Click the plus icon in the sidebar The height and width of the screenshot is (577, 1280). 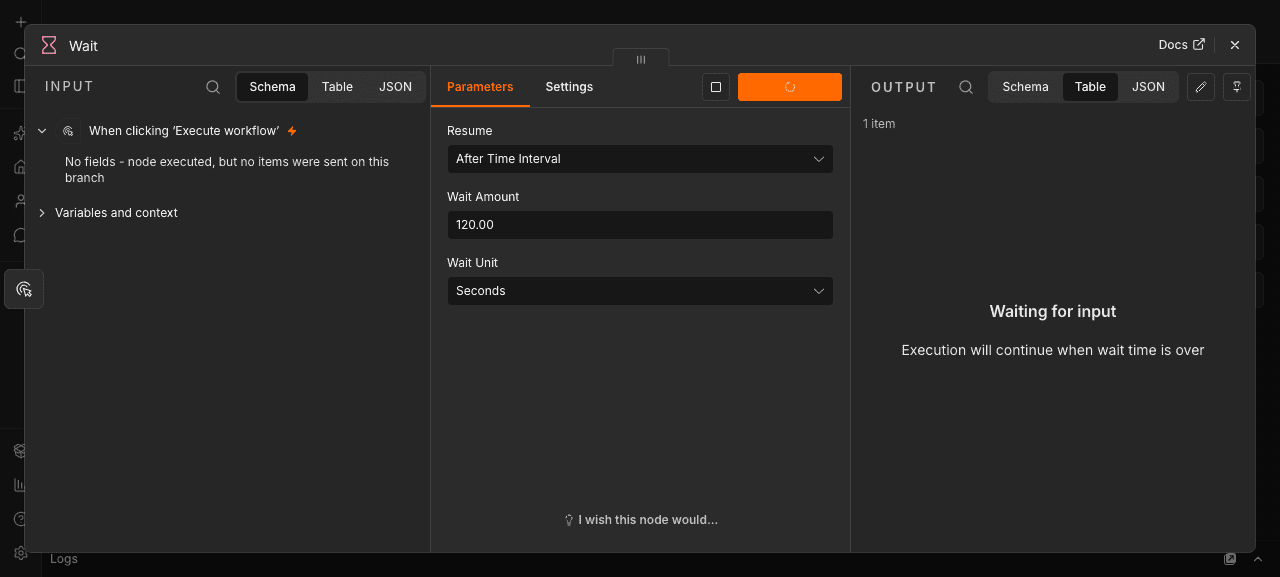(x=20, y=22)
